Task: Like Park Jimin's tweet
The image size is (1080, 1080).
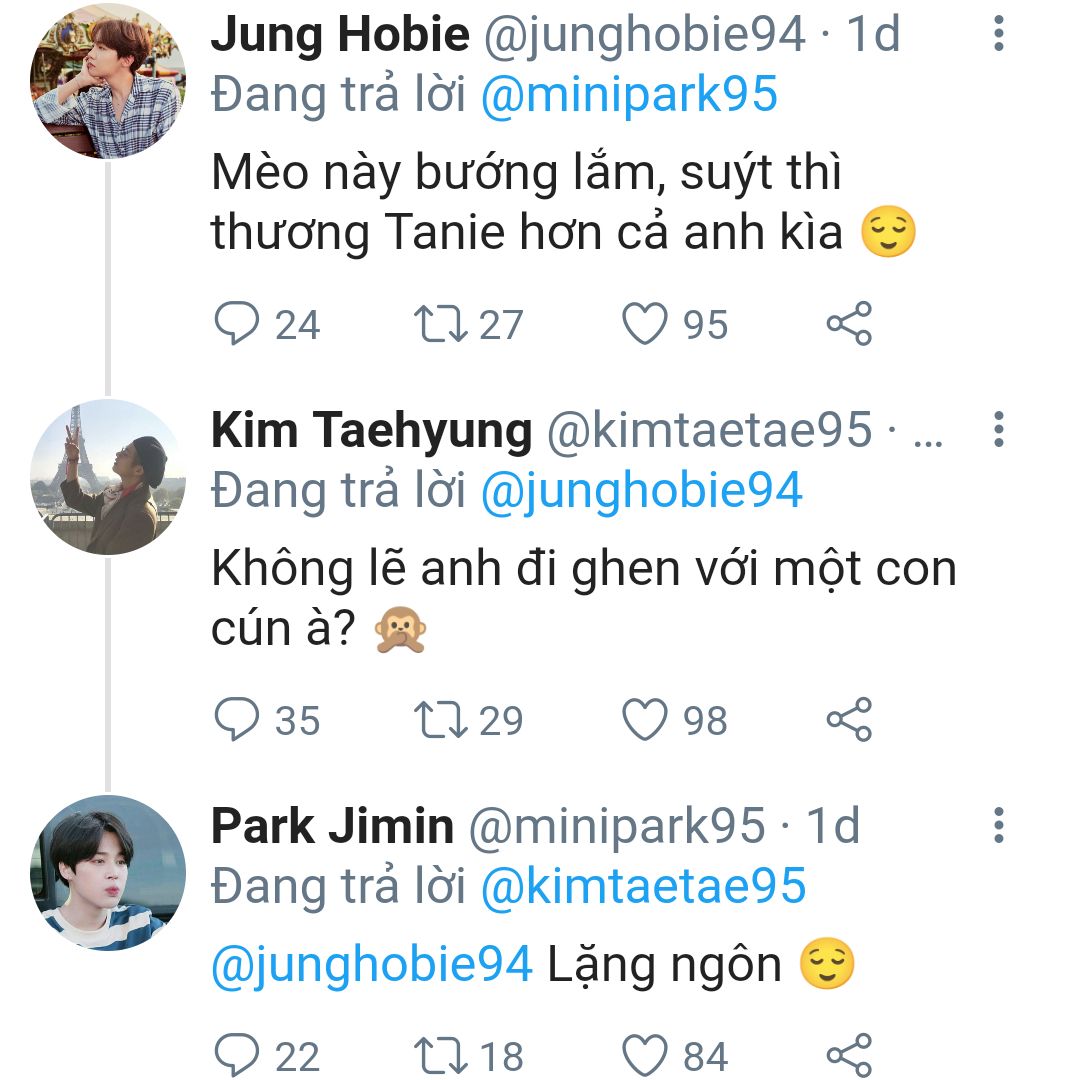Action: coord(645,1056)
